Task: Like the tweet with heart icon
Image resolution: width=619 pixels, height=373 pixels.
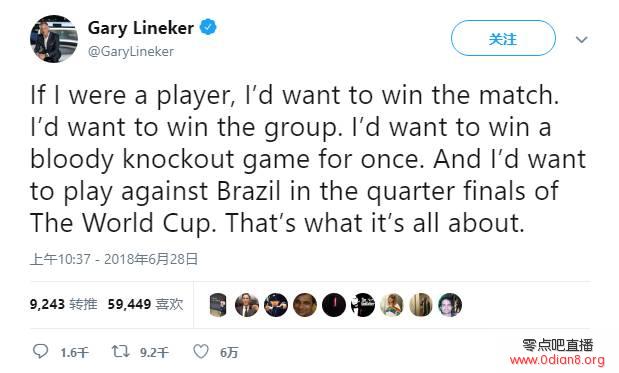Action: tap(201, 351)
